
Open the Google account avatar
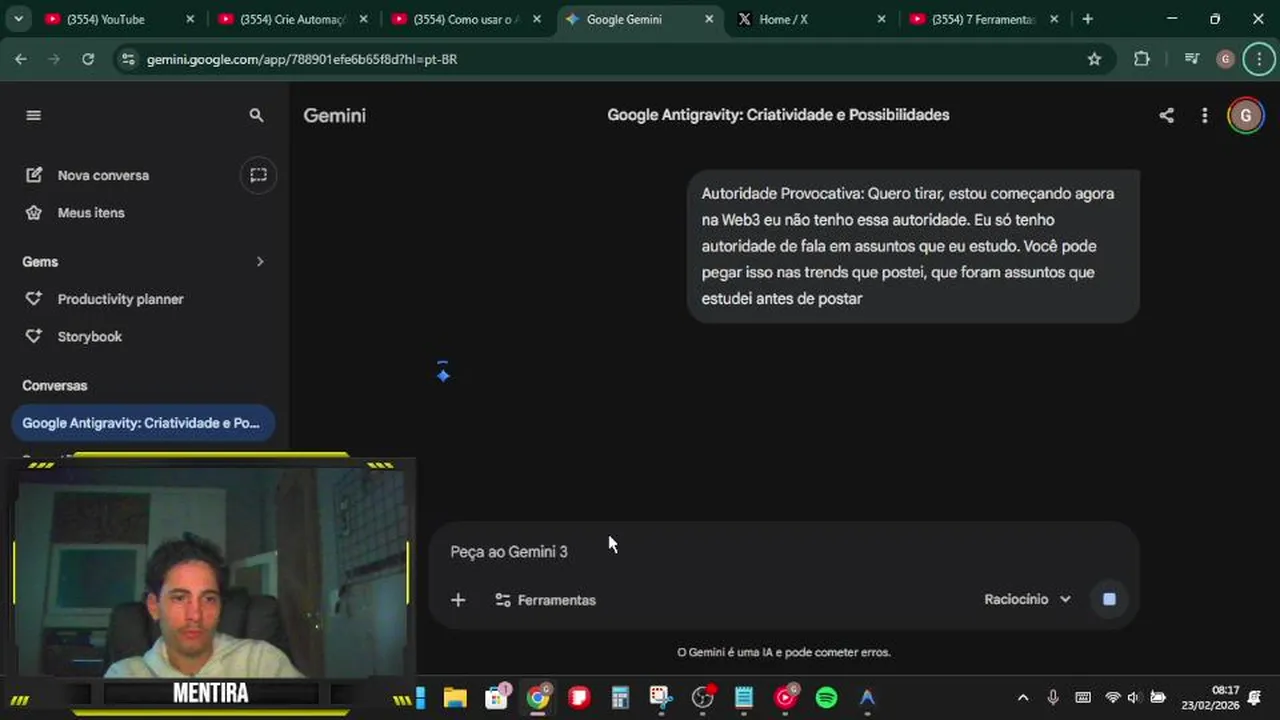click(1245, 115)
